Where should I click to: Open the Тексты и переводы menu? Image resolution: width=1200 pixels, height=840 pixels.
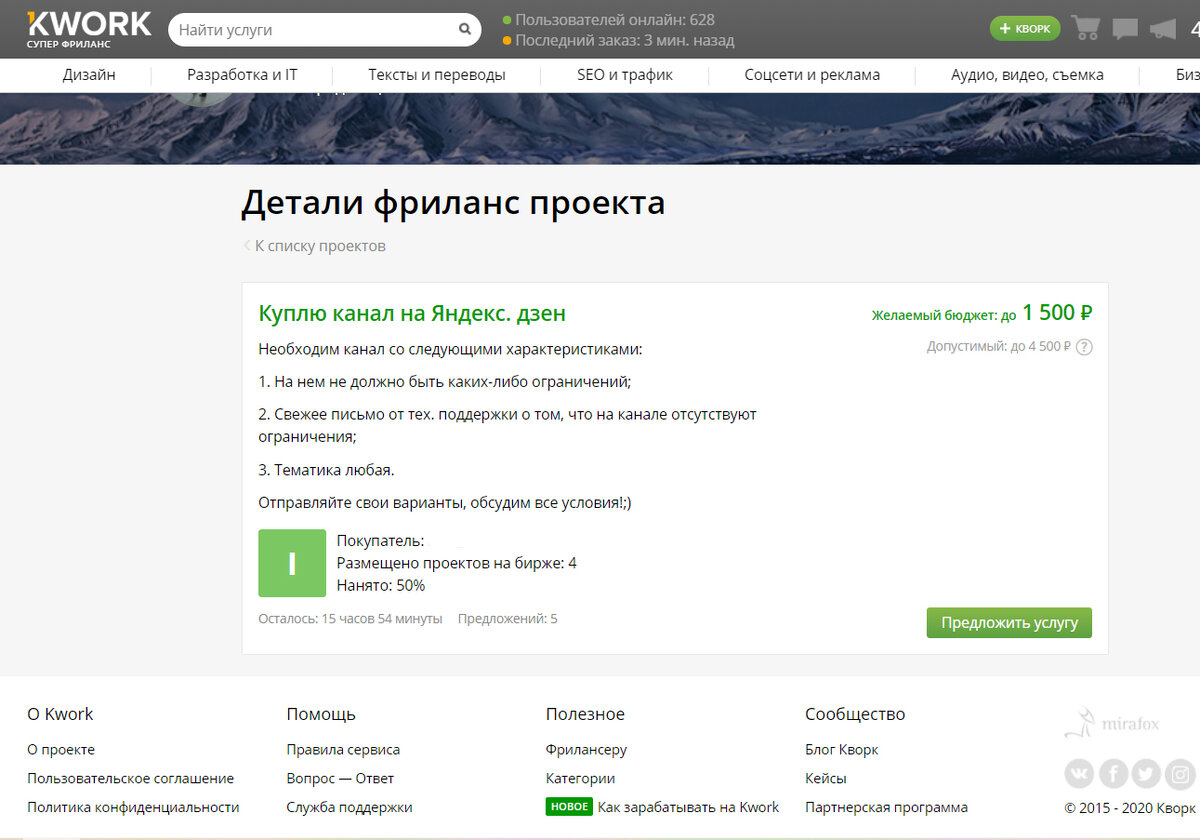pos(437,75)
